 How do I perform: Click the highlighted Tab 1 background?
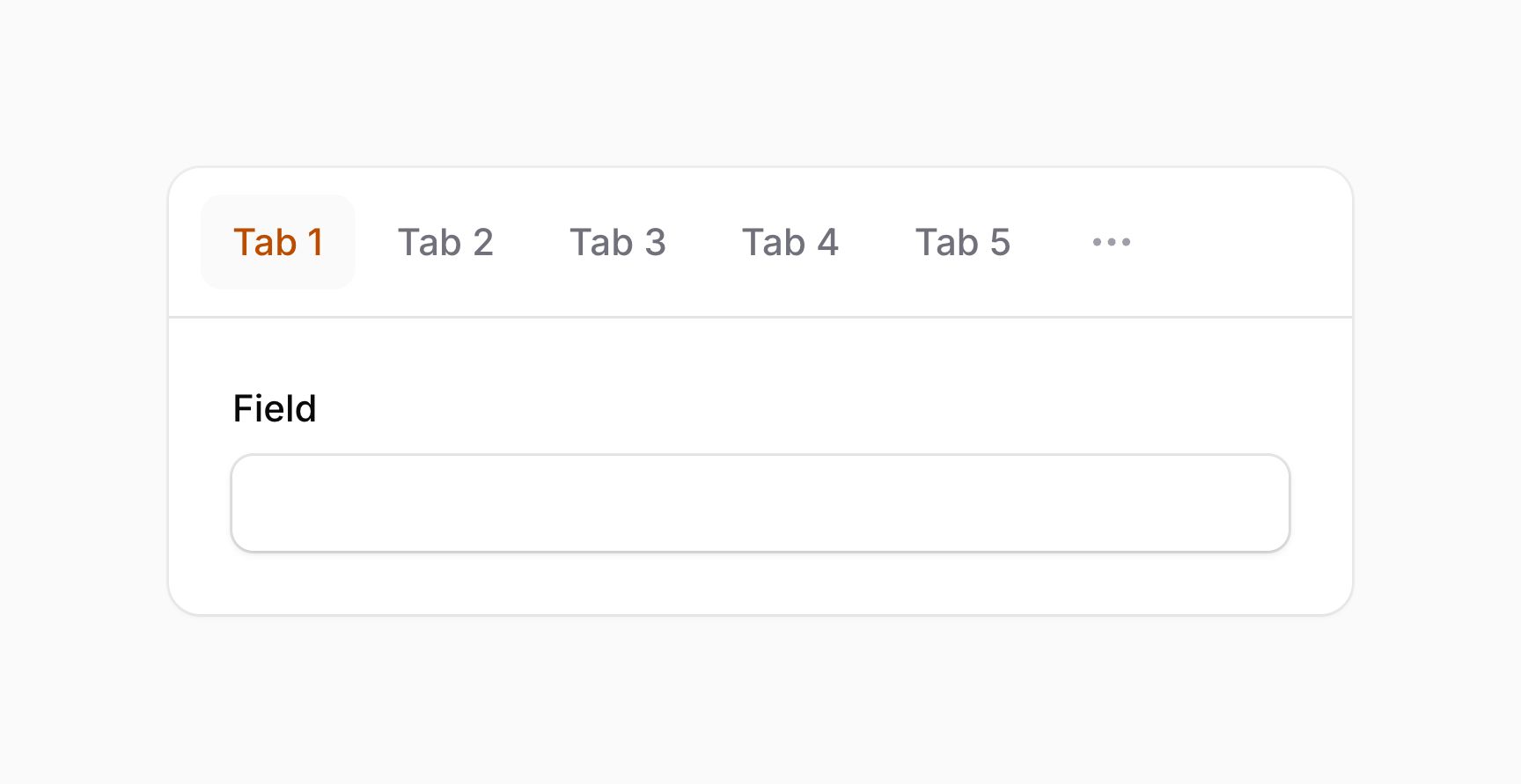[278, 243]
